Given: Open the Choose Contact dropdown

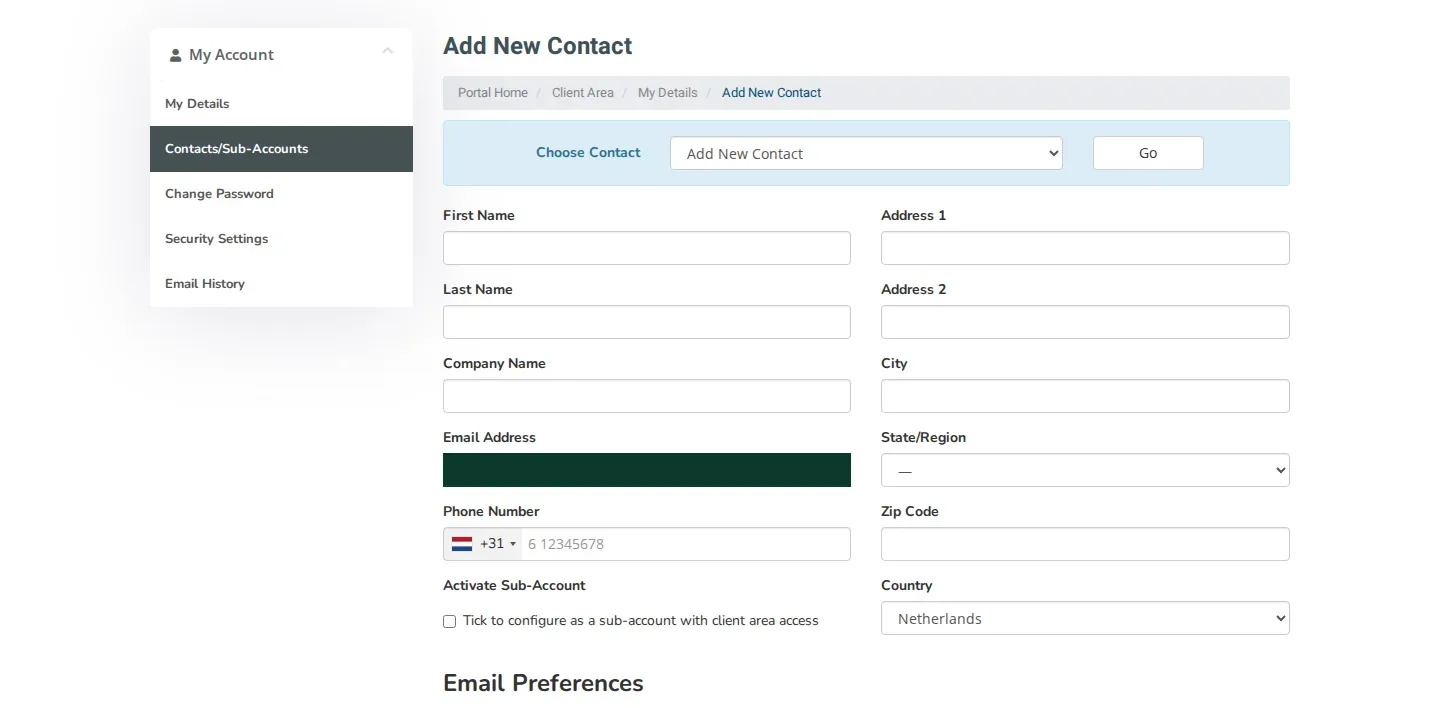Looking at the screenshot, I should [x=866, y=153].
